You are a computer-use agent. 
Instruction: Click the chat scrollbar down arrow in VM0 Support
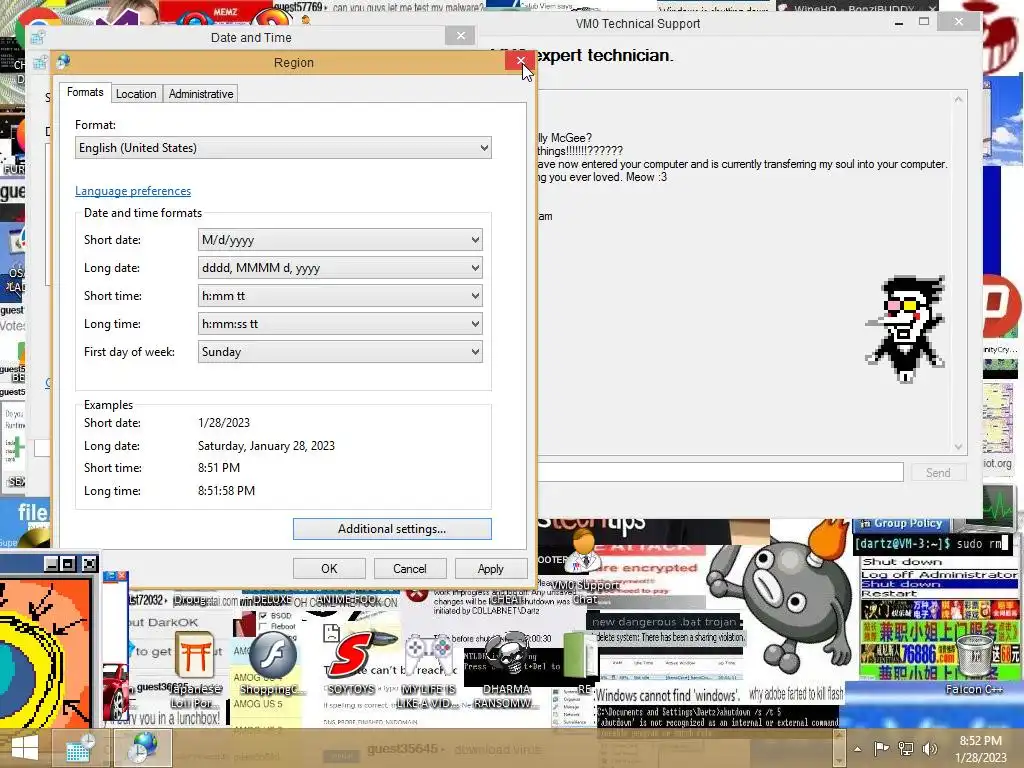tap(958, 447)
